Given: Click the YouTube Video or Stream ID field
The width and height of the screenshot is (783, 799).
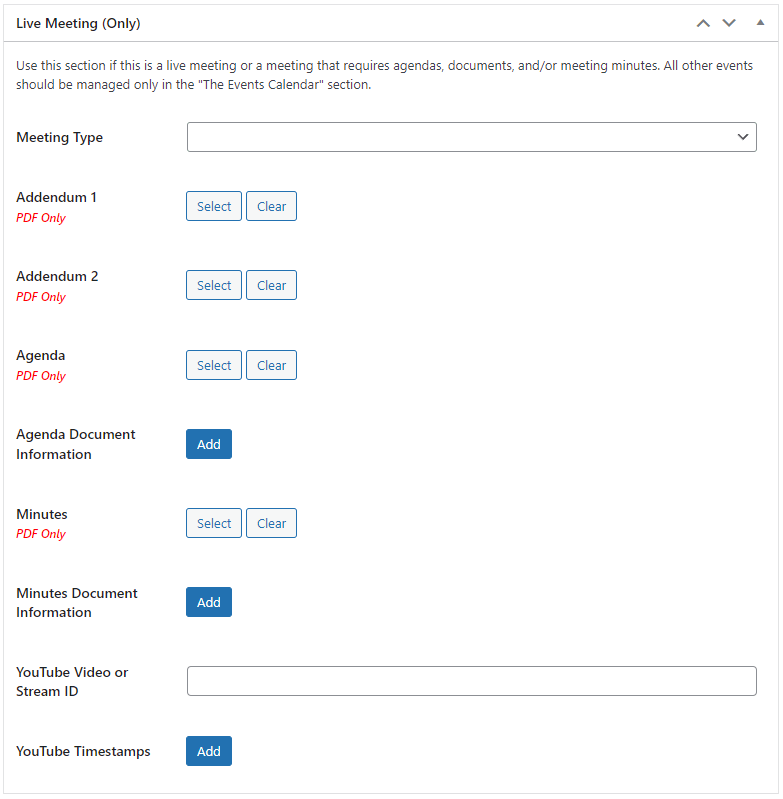Looking at the screenshot, I should click(471, 681).
